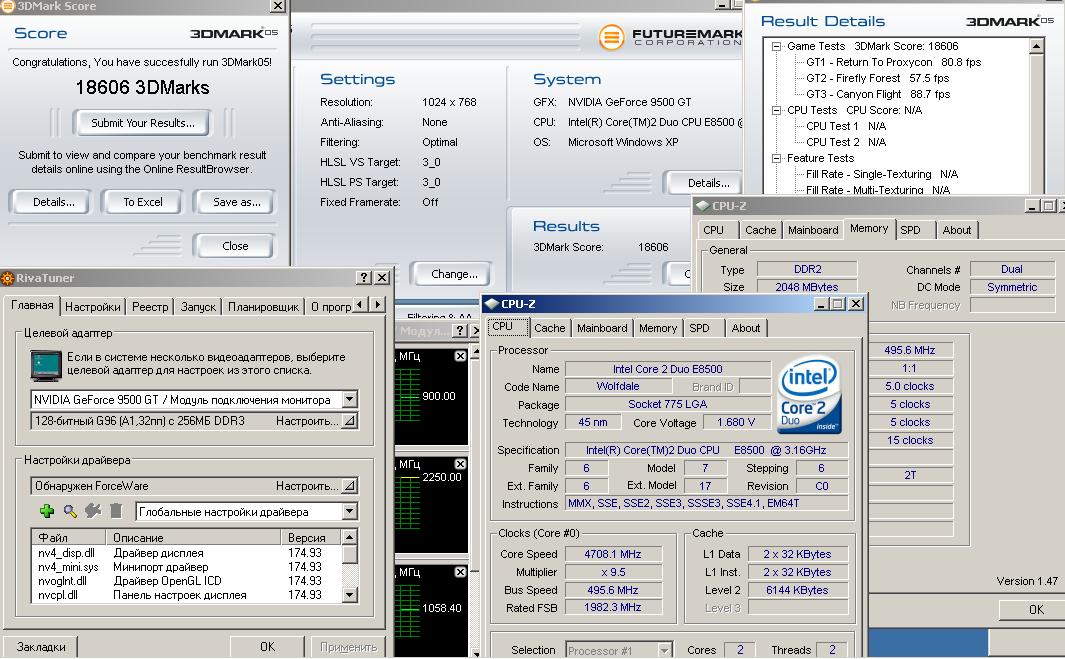Select the nvcpl.dll row
The image size is (1065, 659).
point(186,595)
